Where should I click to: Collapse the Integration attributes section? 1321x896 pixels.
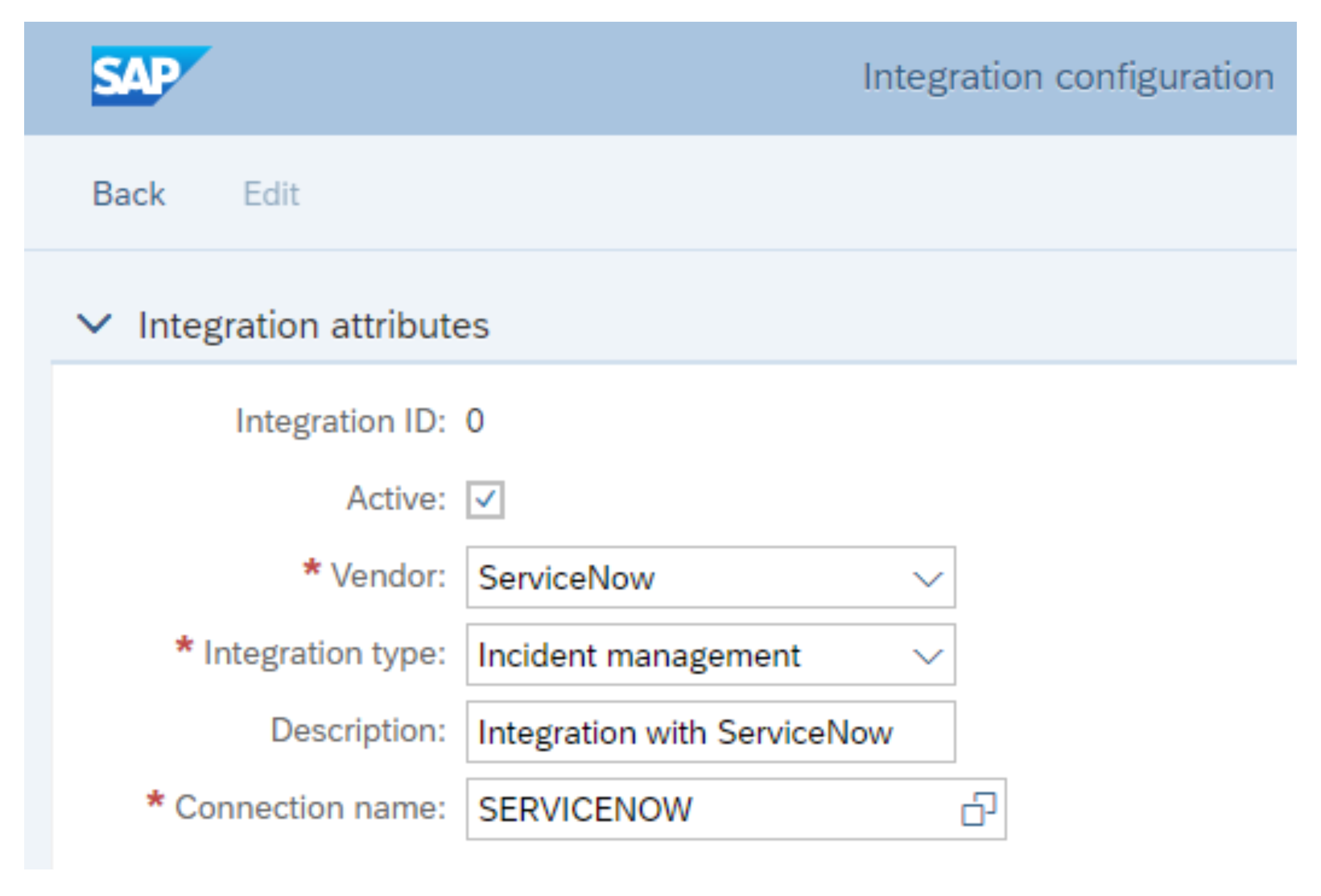(95, 324)
